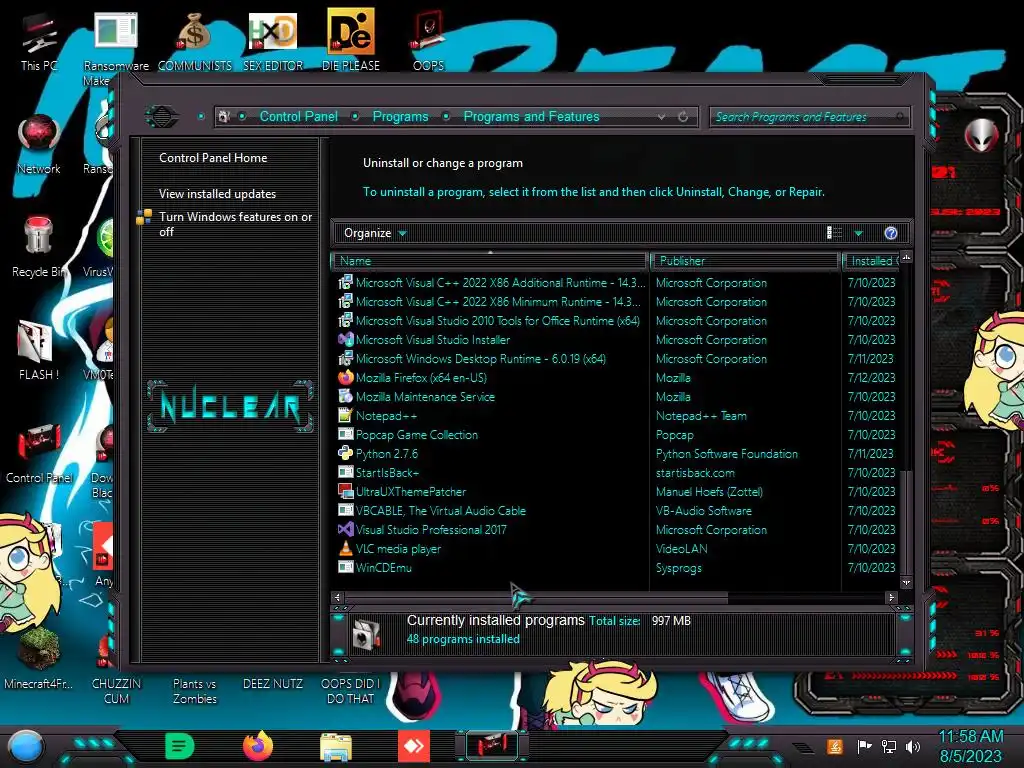The width and height of the screenshot is (1024, 768).
Task: Select Visual Studio Professional 2017 entry
Action: click(431, 530)
